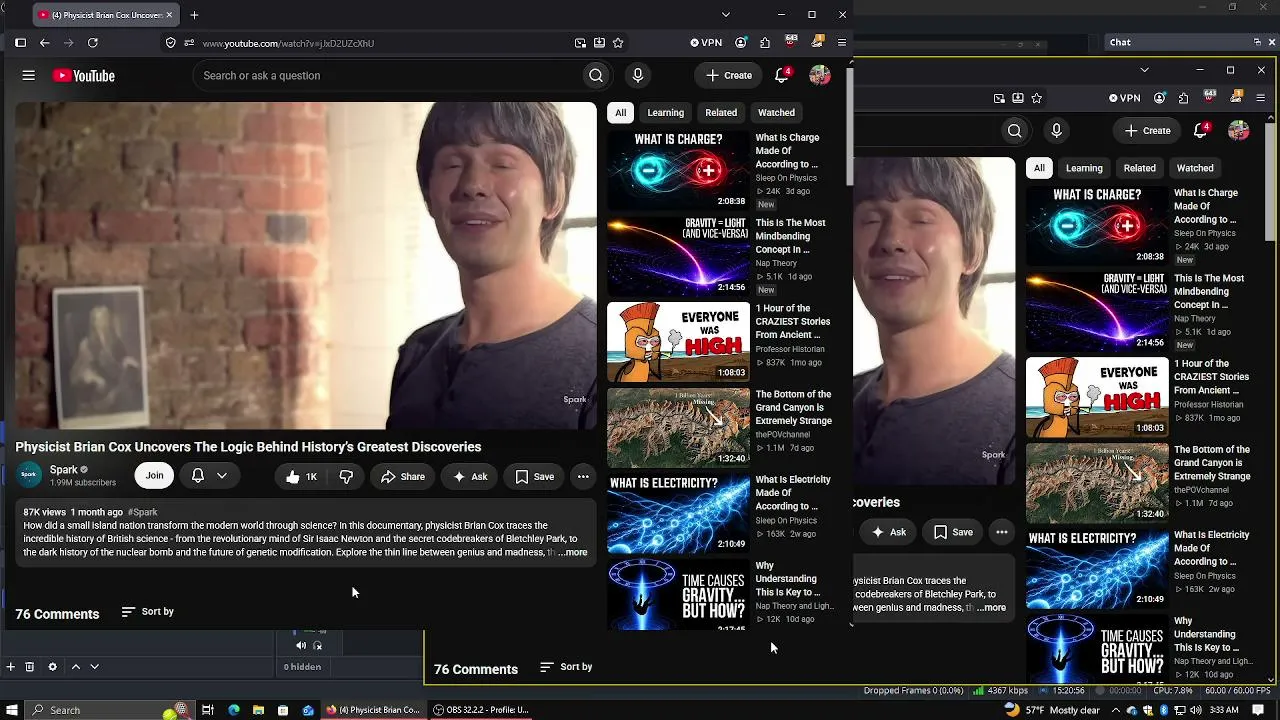
Task: Go to the YouTube home logo
Action: (84, 76)
